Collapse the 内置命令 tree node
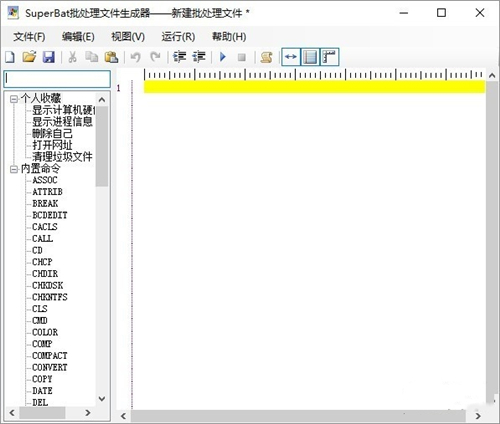 [14, 169]
